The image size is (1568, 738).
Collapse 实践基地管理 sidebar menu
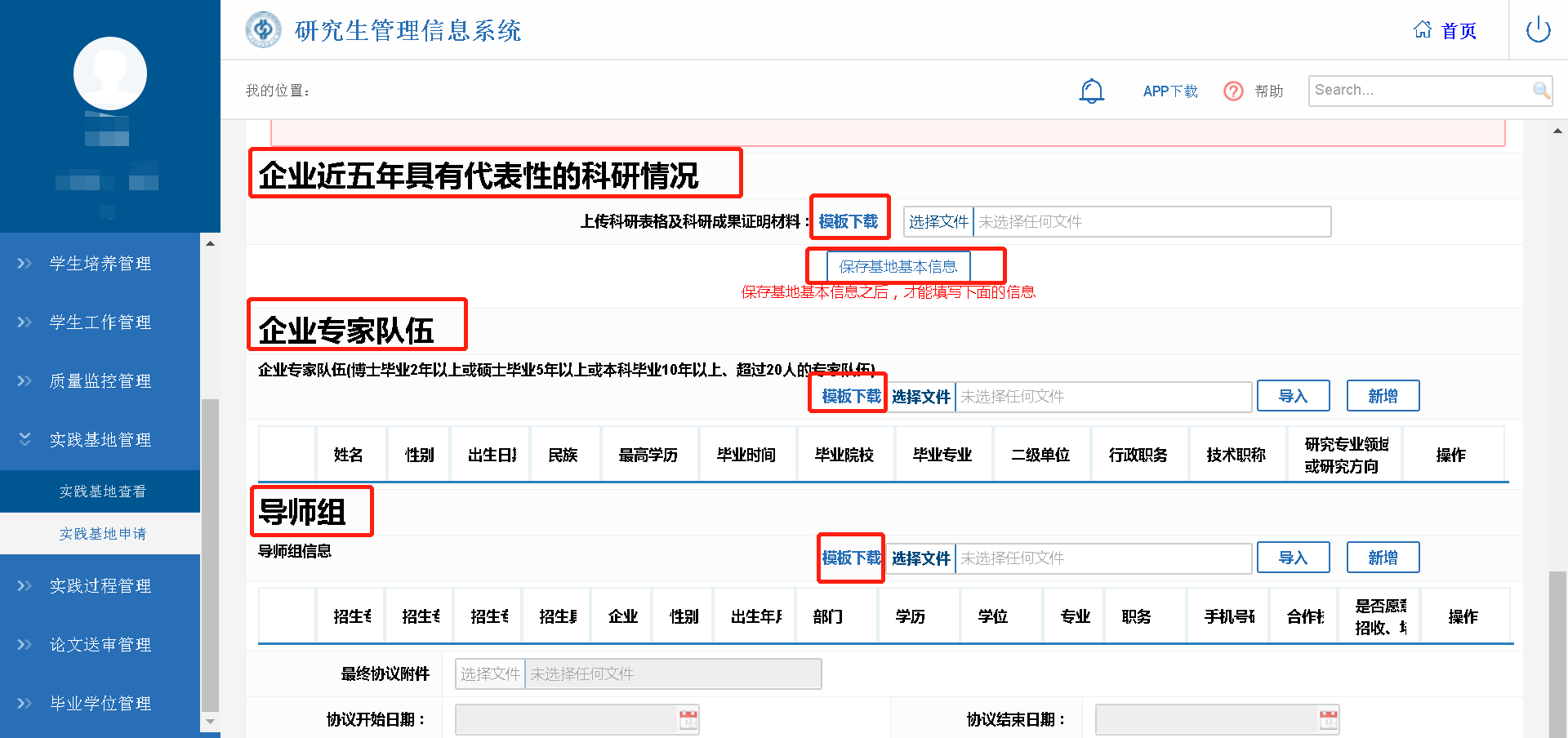(x=100, y=440)
